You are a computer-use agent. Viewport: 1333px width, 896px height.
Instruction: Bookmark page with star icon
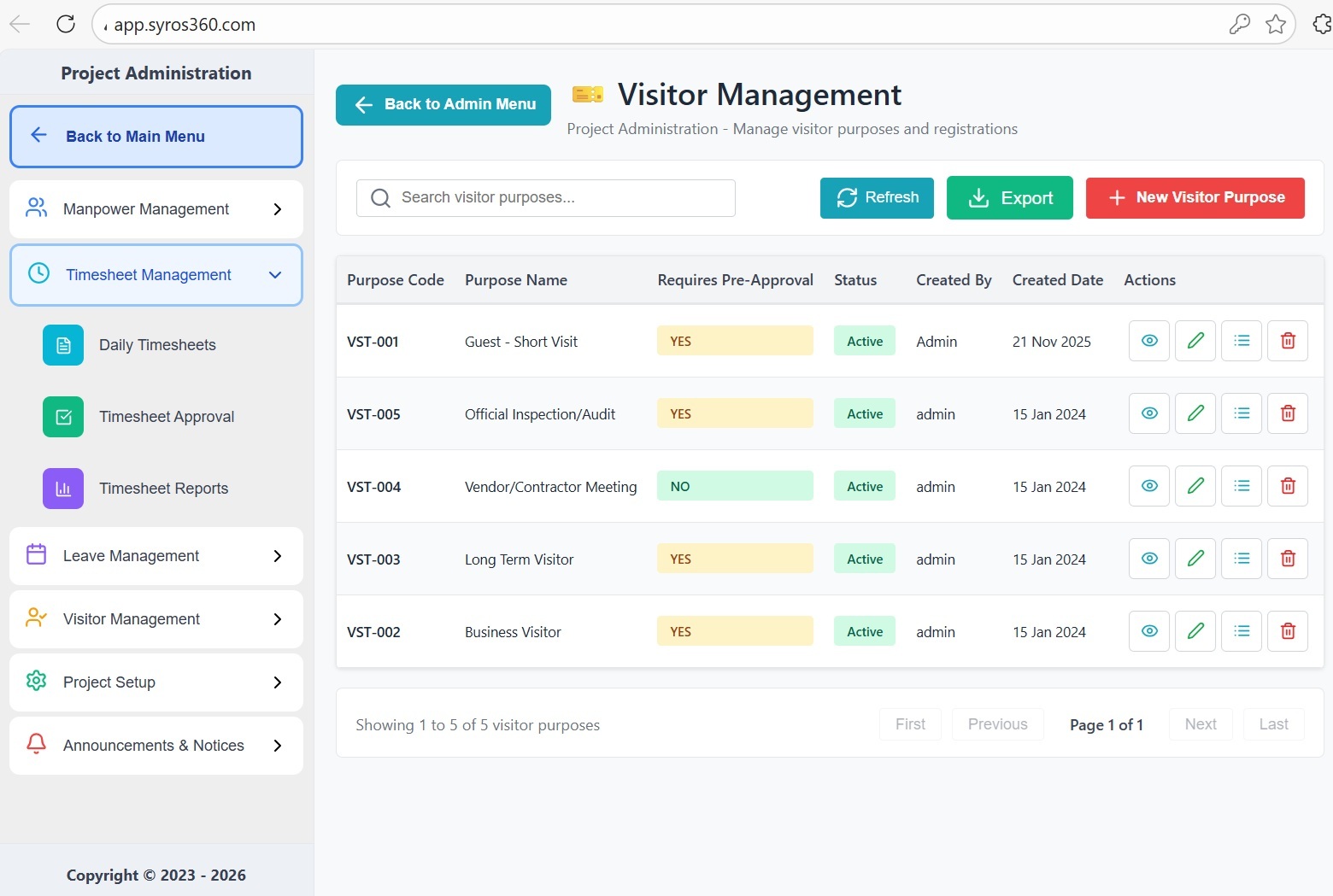[1275, 24]
